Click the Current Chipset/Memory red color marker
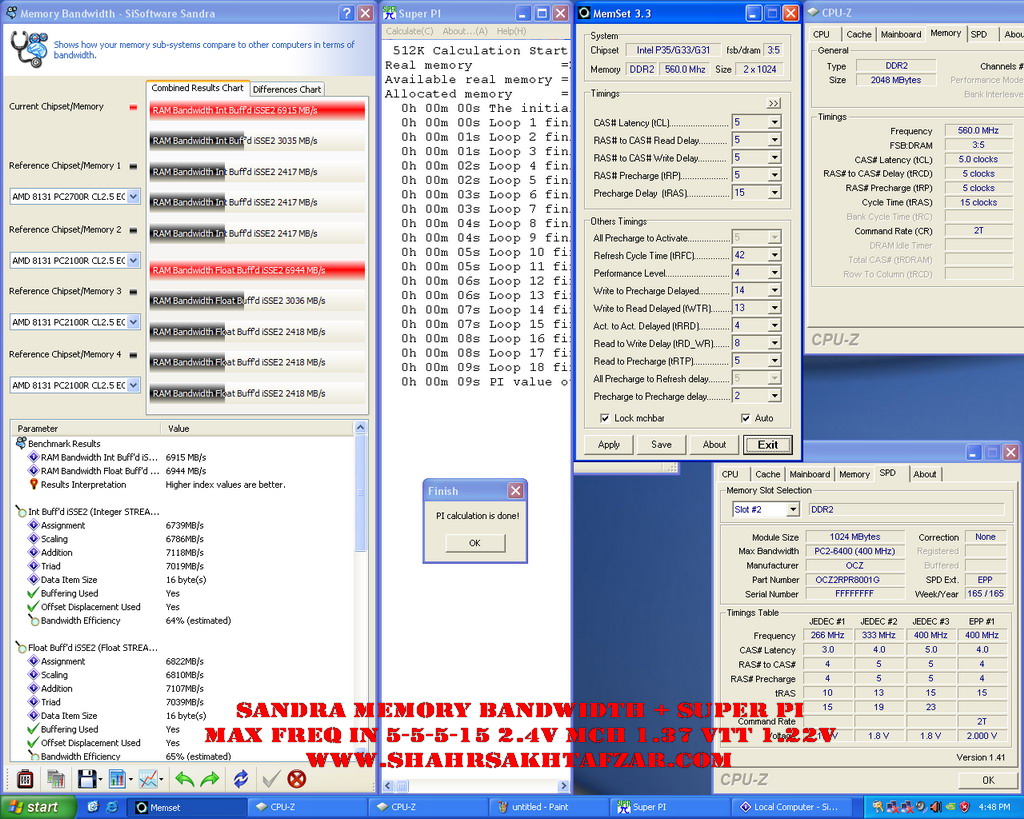1024x819 pixels. (133, 107)
